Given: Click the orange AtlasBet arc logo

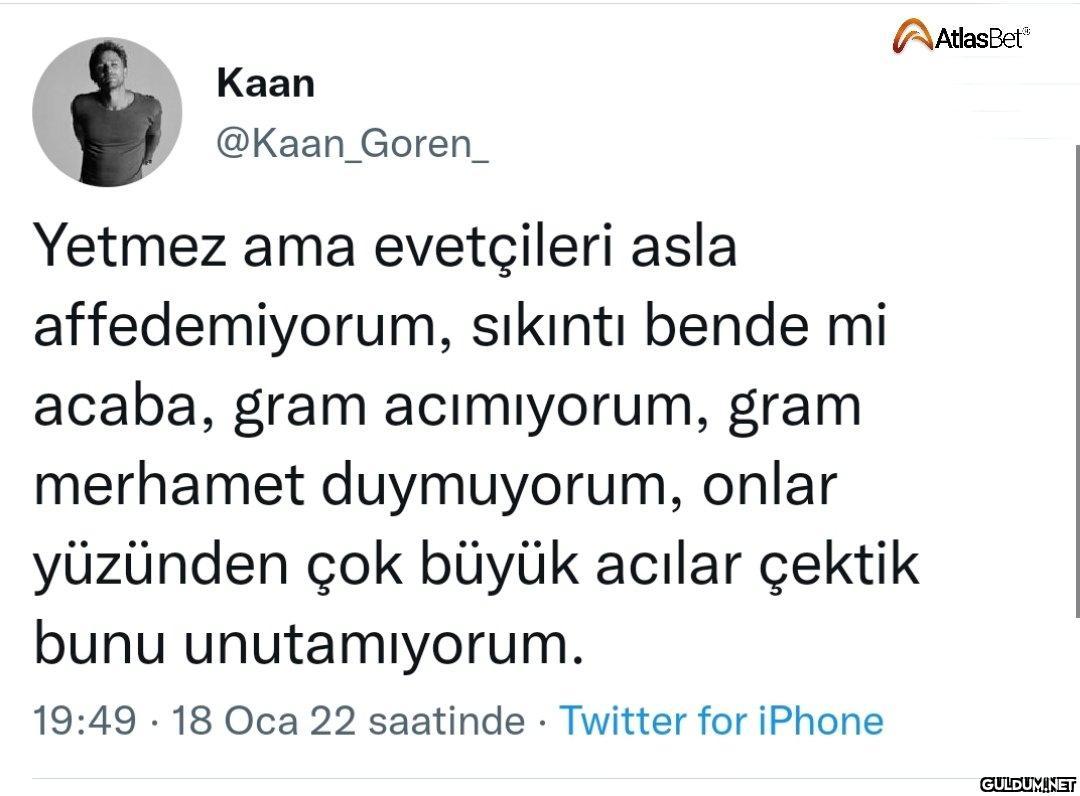Looking at the screenshot, I should pyautogui.click(x=911, y=37).
